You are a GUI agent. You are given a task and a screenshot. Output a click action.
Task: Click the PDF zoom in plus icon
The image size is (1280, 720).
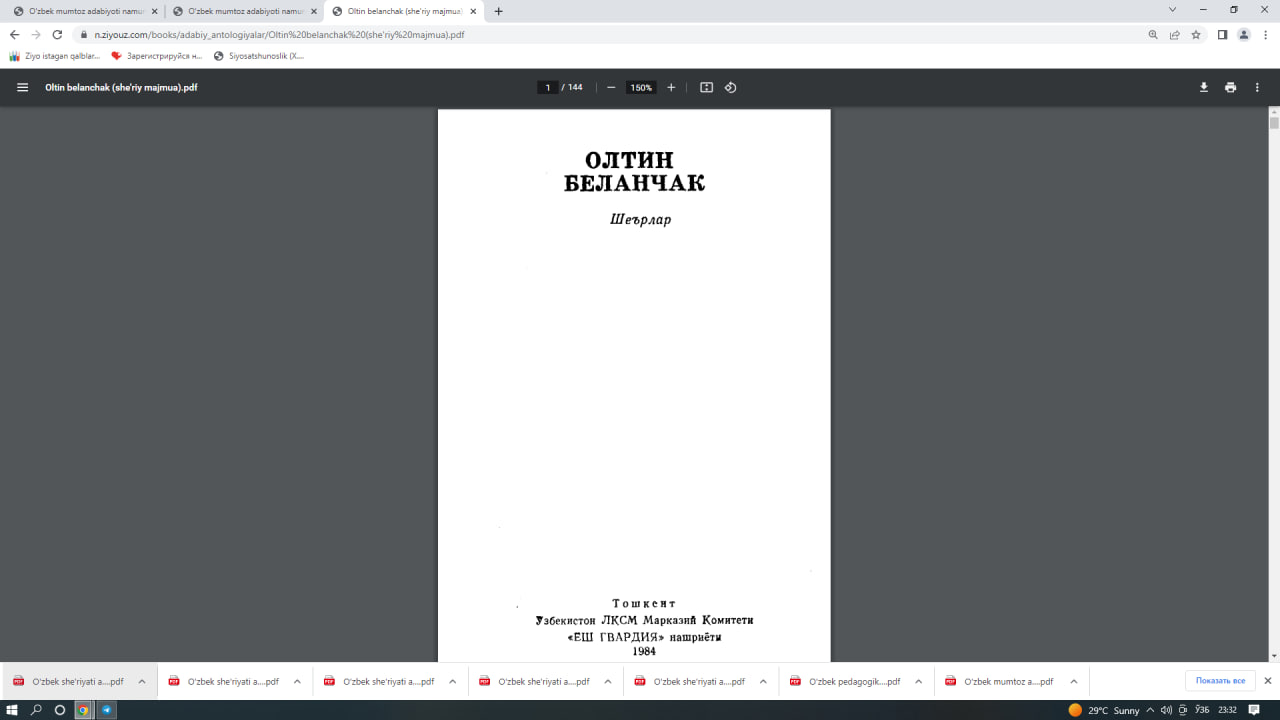671,87
